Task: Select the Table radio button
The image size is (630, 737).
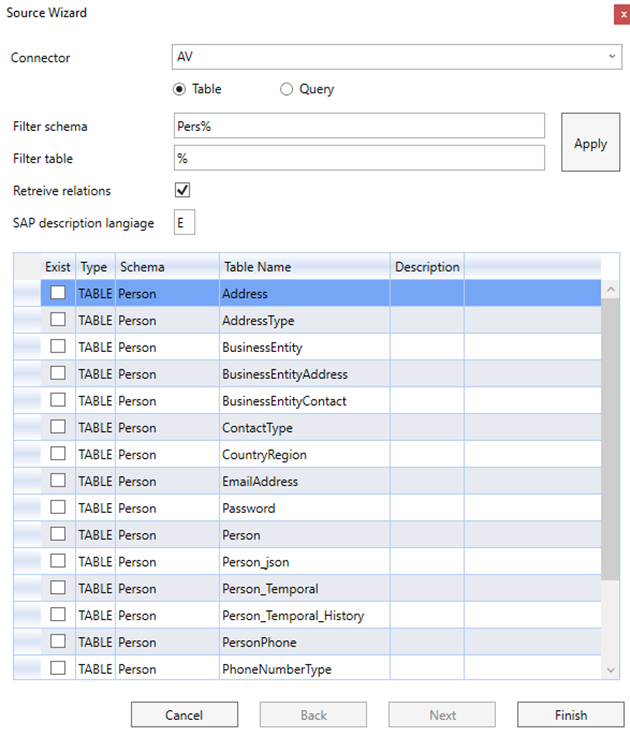Action: [x=179, y=89]
